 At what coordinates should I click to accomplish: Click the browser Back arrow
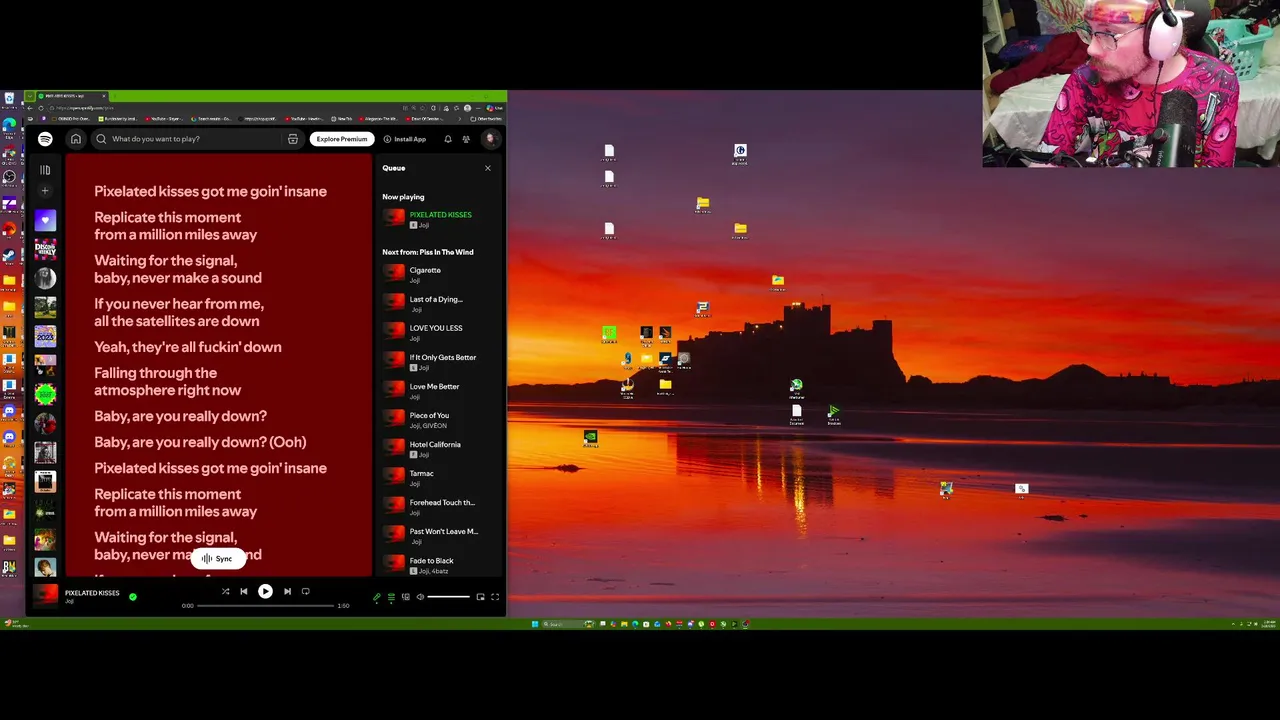tap(30, 108)
